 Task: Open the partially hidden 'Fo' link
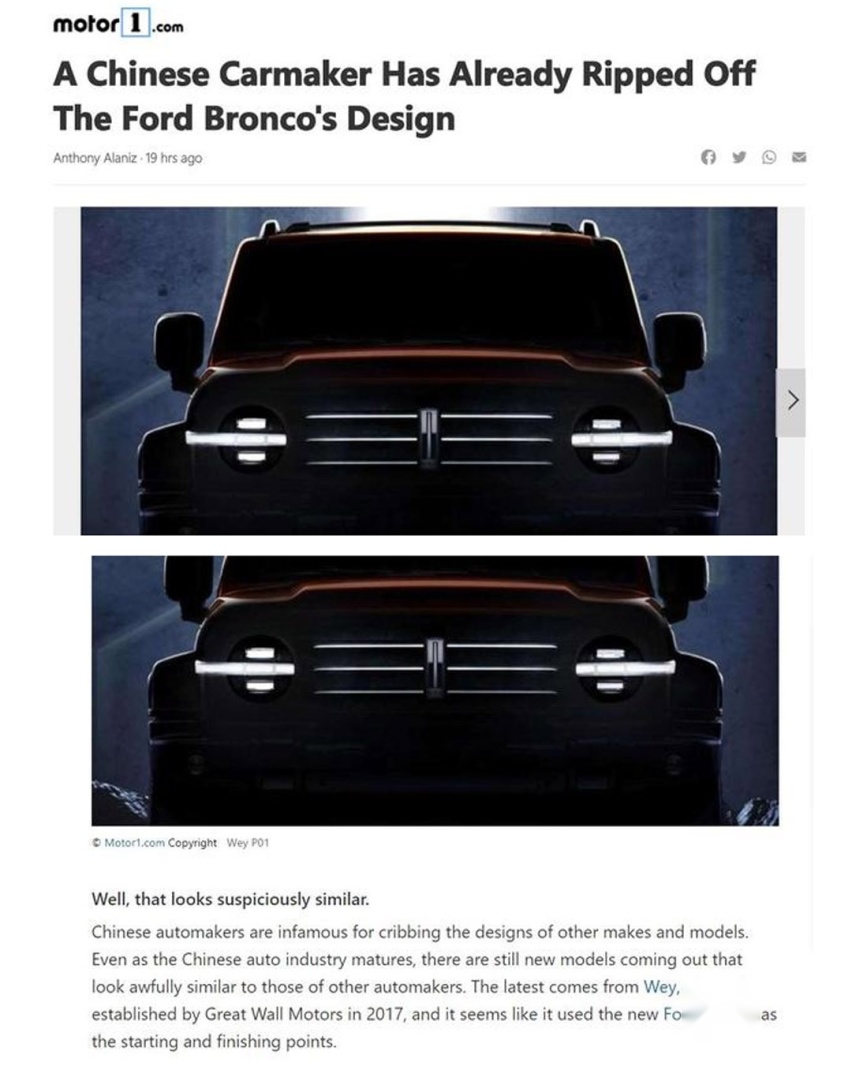[672, 1014]
